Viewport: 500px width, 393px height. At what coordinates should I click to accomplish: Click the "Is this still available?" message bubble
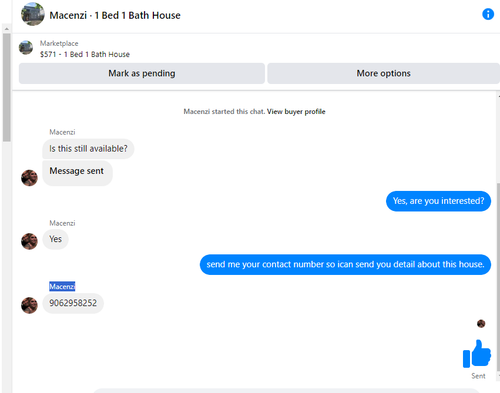[88, 149]
